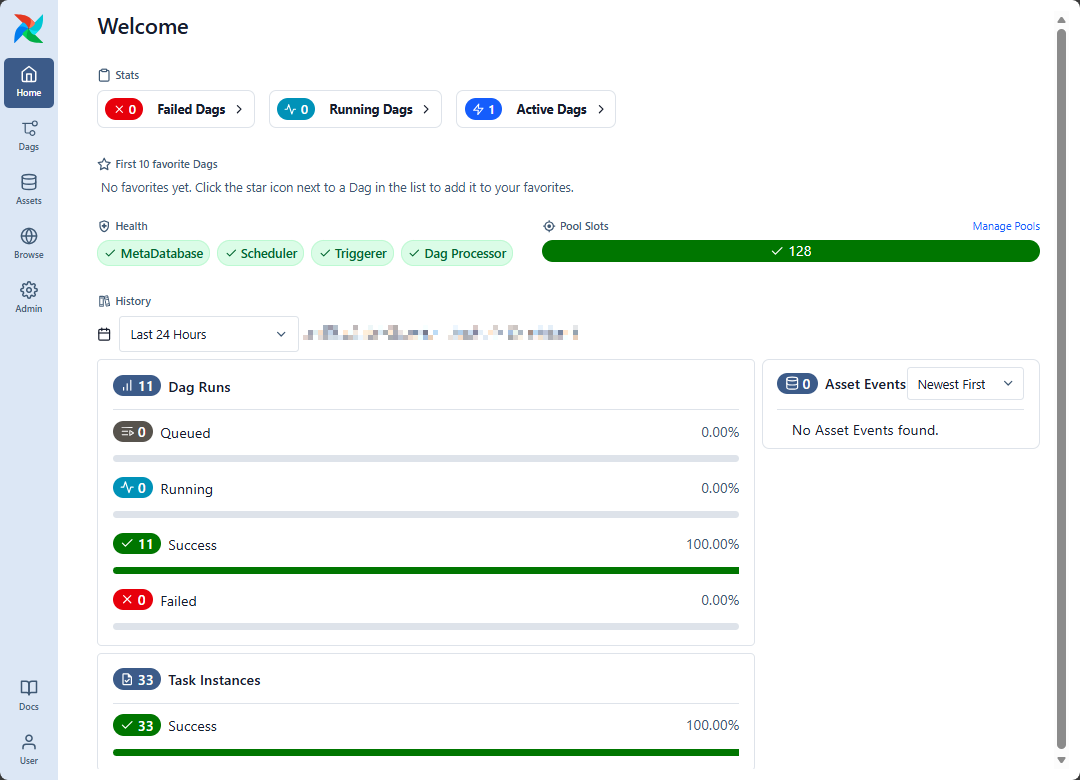Open the Newest First sort dropdown
This screenshot has height=780, width=1080.
[x=964, y=384]
